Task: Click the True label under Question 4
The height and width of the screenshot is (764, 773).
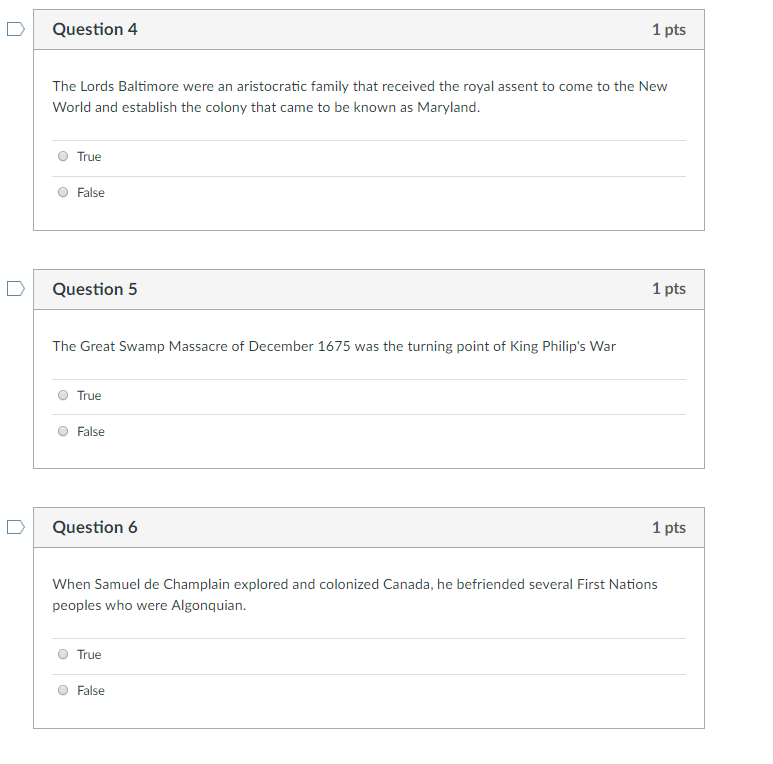Action: [x=89, y=157]
